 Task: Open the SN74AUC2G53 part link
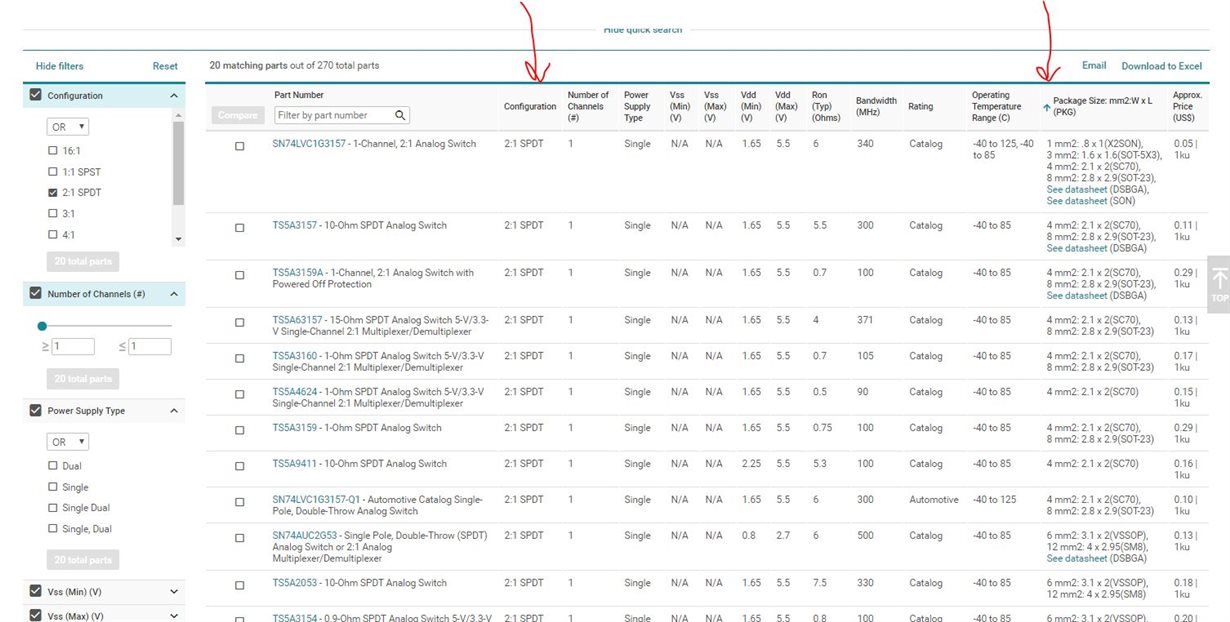(x=306, y=536)
